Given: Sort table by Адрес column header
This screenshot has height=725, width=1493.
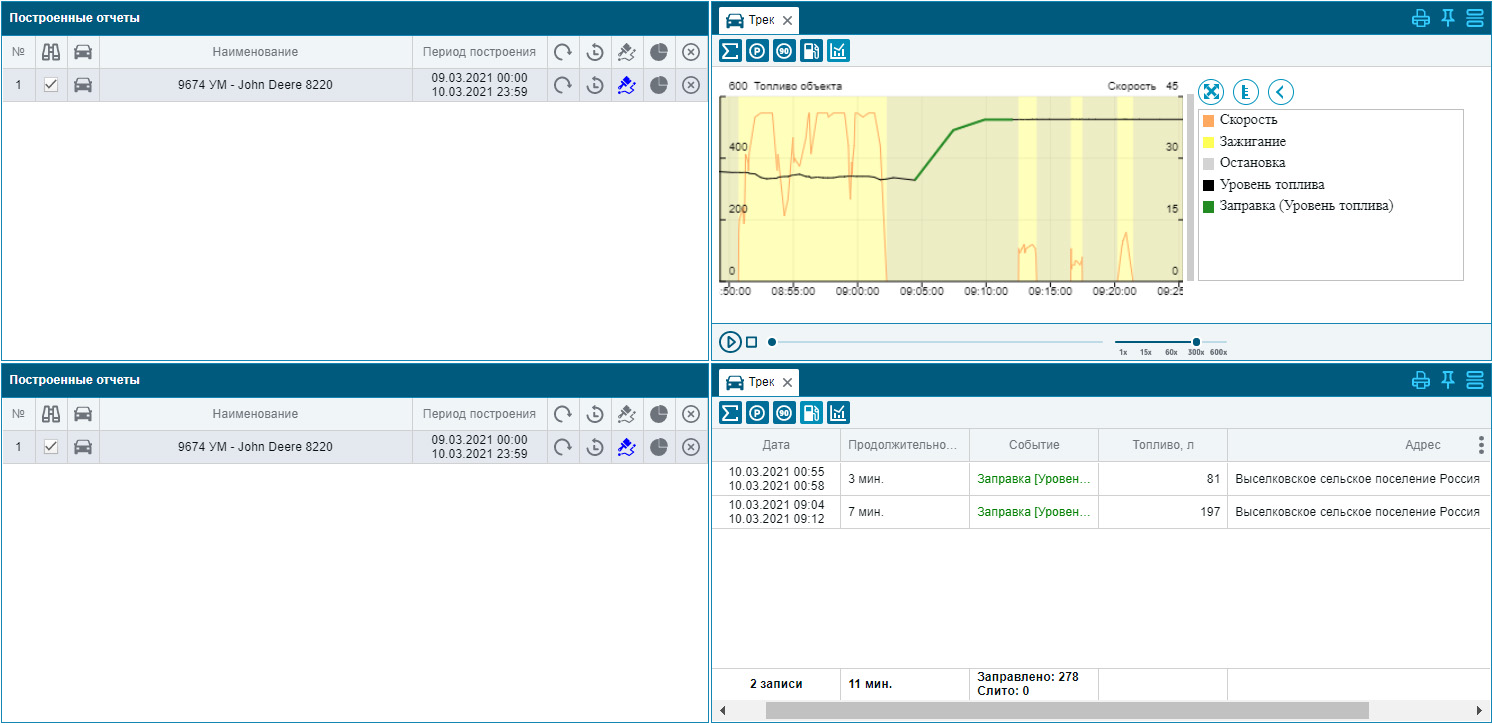Looking at the screenshot, I should pyautogui.click(x=1422, y=445).
